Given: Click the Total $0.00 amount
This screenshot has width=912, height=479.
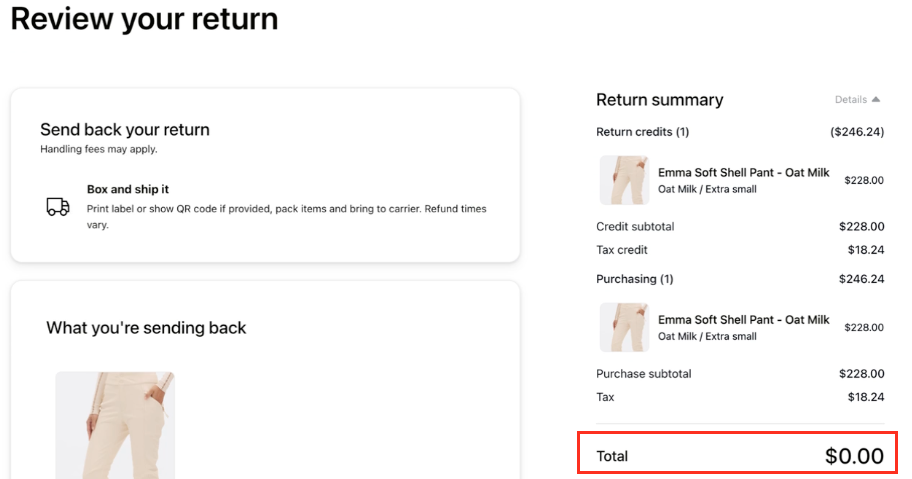Looking at the screenshot, I should (854, 456).
